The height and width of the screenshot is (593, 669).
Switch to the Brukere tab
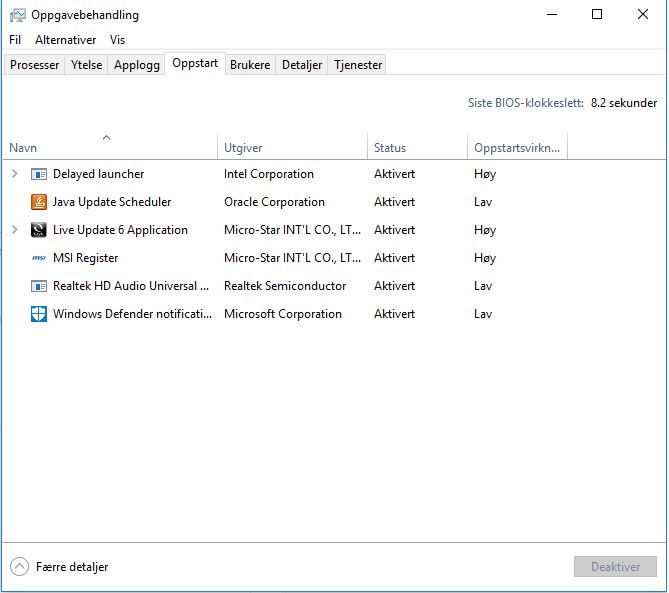[250, 65]
